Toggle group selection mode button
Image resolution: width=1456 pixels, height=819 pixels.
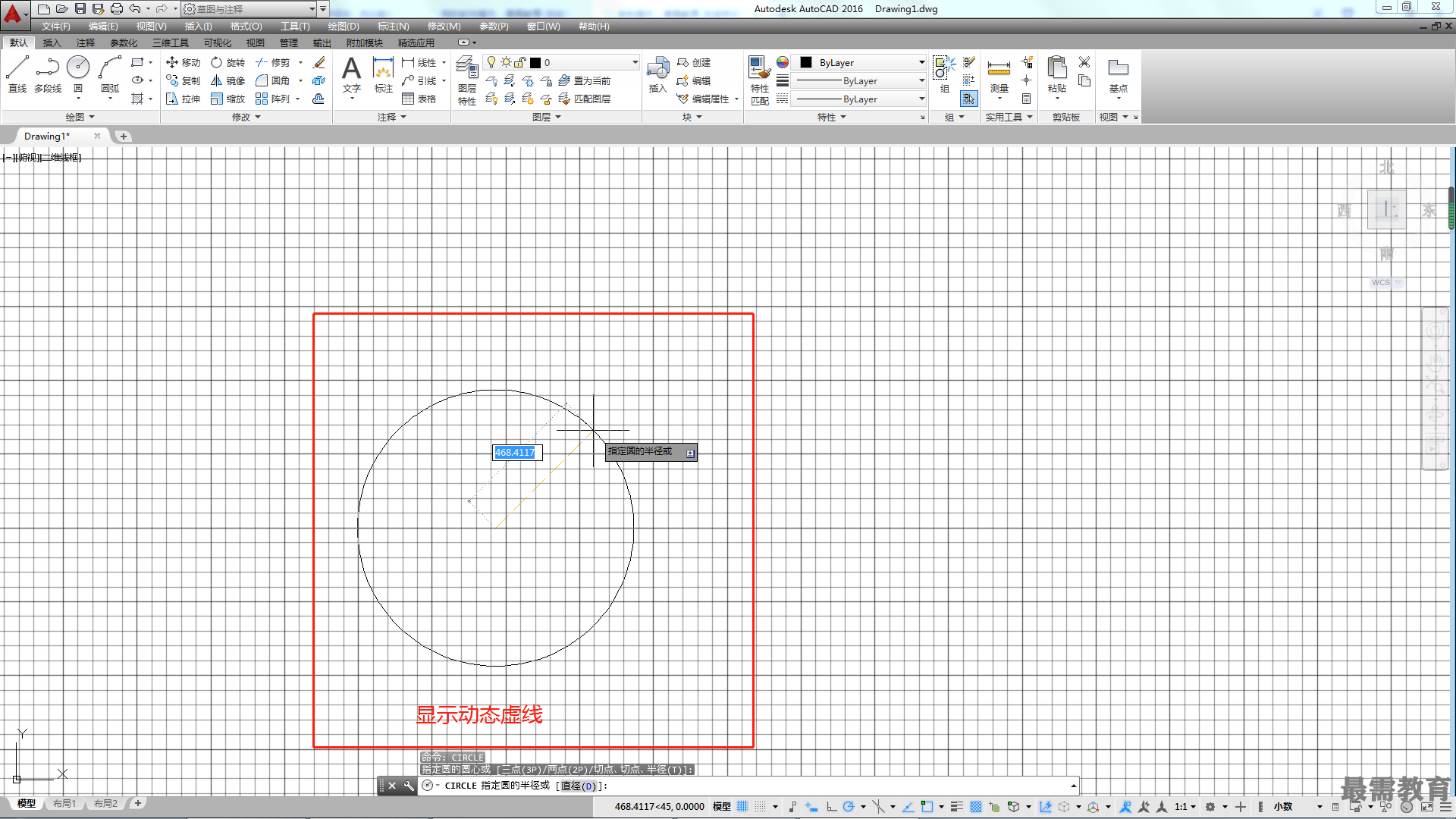pyautogui.click(x=969, y=99)
